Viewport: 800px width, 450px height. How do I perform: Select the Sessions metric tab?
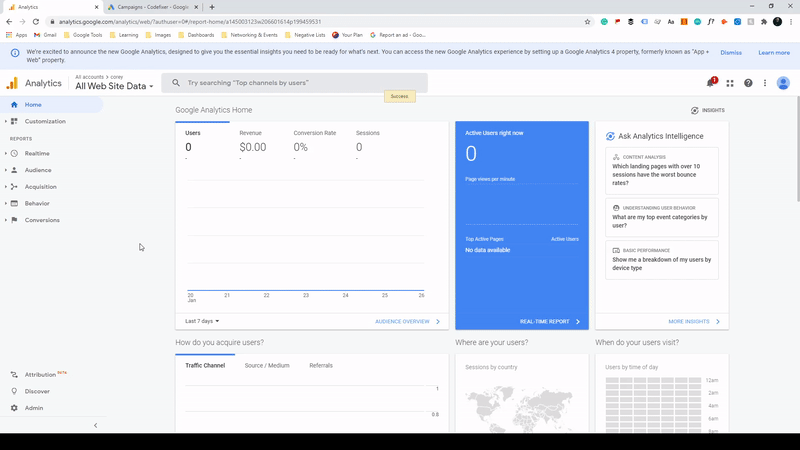pos(368,133)
